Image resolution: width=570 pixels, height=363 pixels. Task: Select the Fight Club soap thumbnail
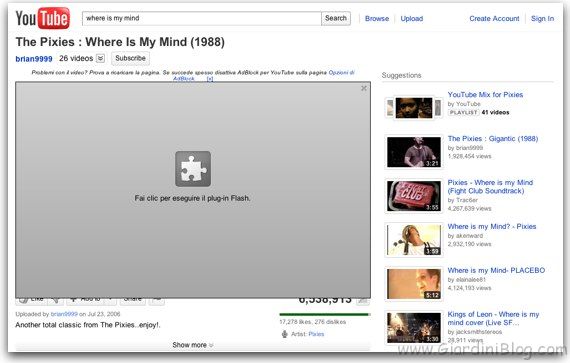414,196
